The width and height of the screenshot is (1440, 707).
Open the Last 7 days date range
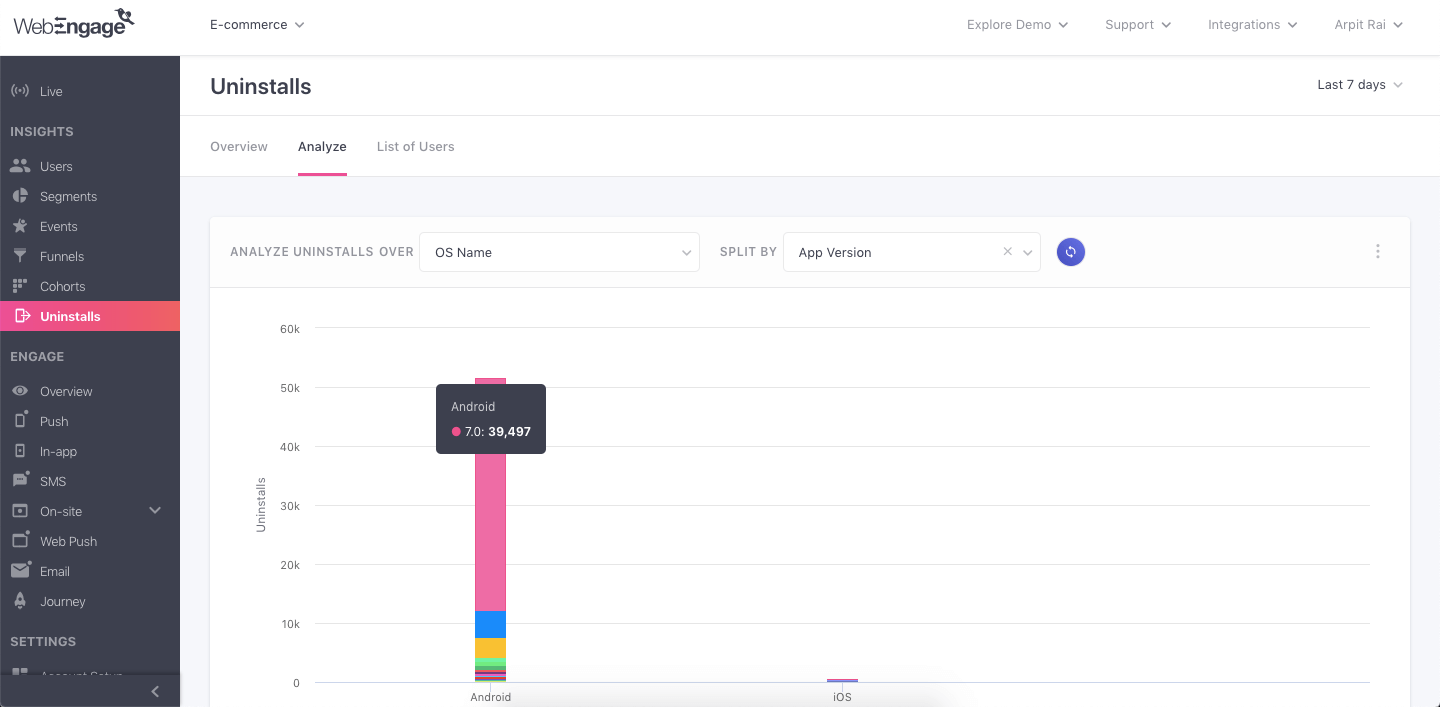tap(1359, 85)
